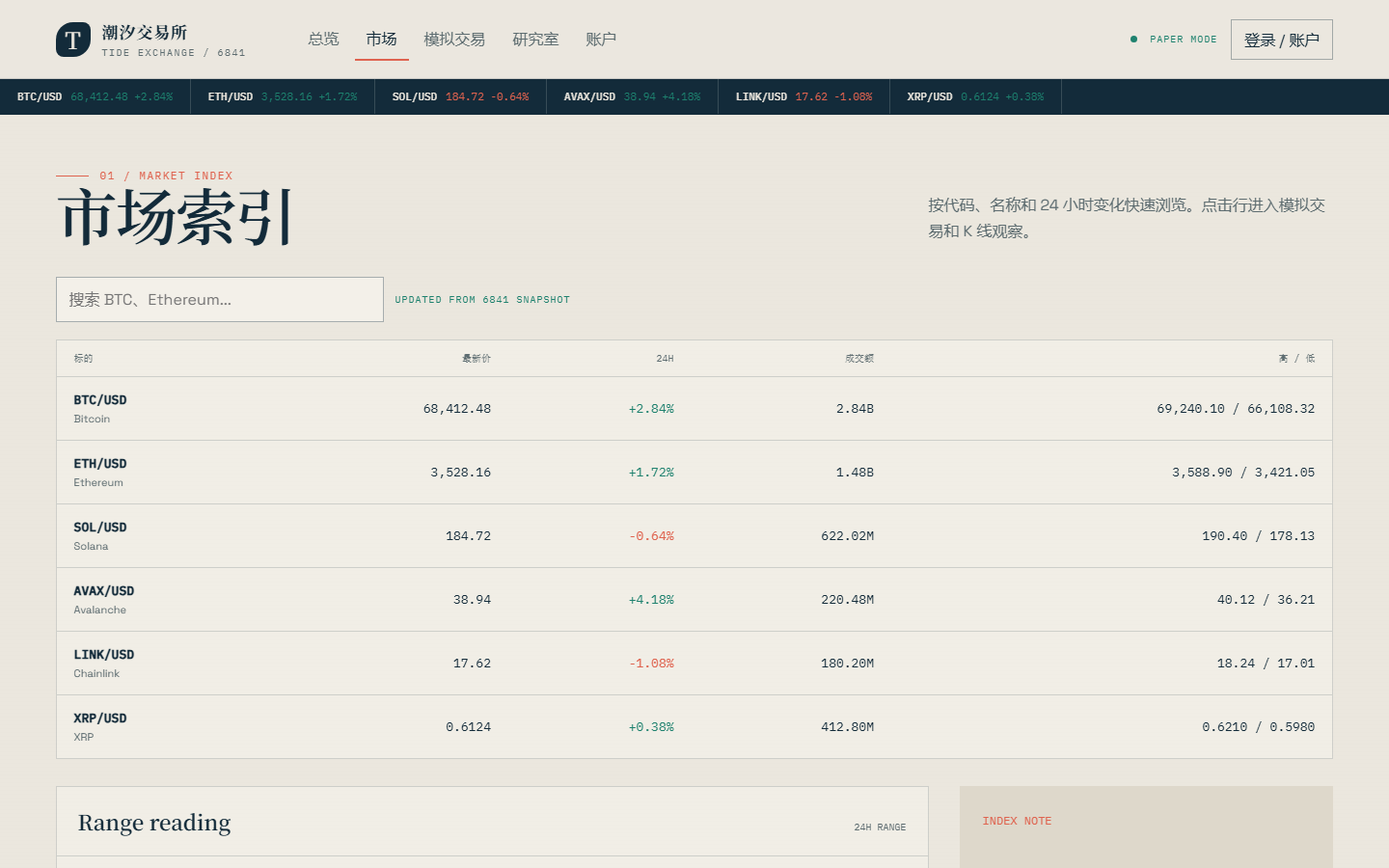Select the 市场 nav tab

pos(381,40)
